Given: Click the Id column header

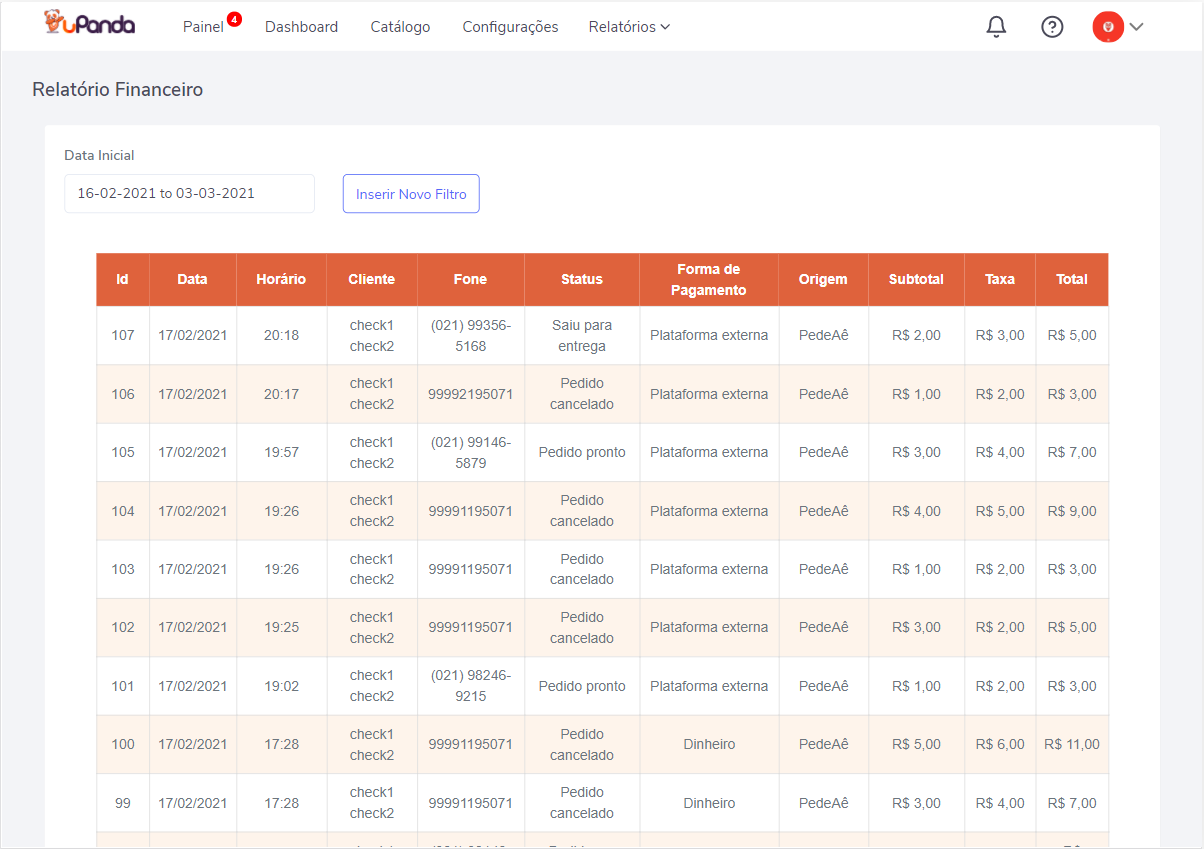Looking at the screenshot, I should click(x=122, y=280).
